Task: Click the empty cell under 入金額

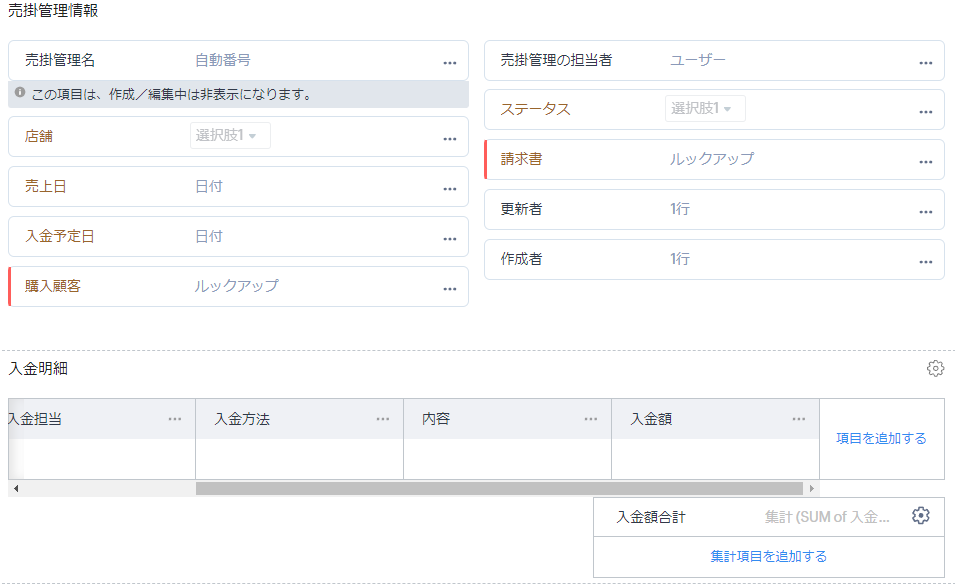Action: pyautogui.click(x=716, y=459)
